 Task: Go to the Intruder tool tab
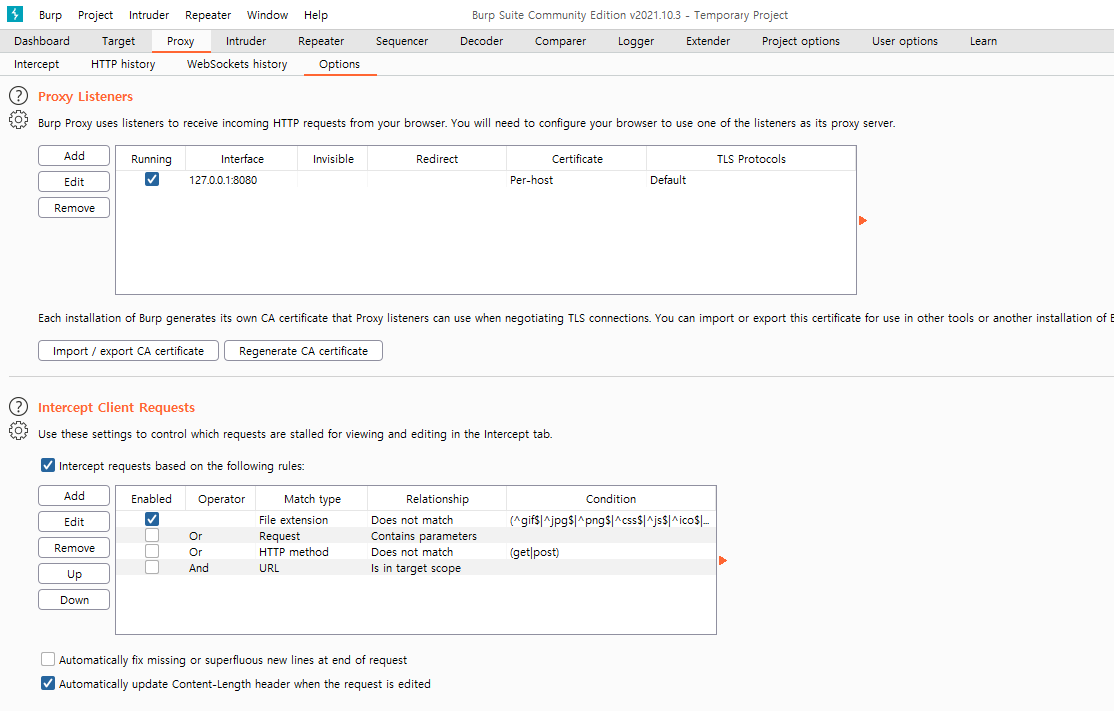click(246, 41)
